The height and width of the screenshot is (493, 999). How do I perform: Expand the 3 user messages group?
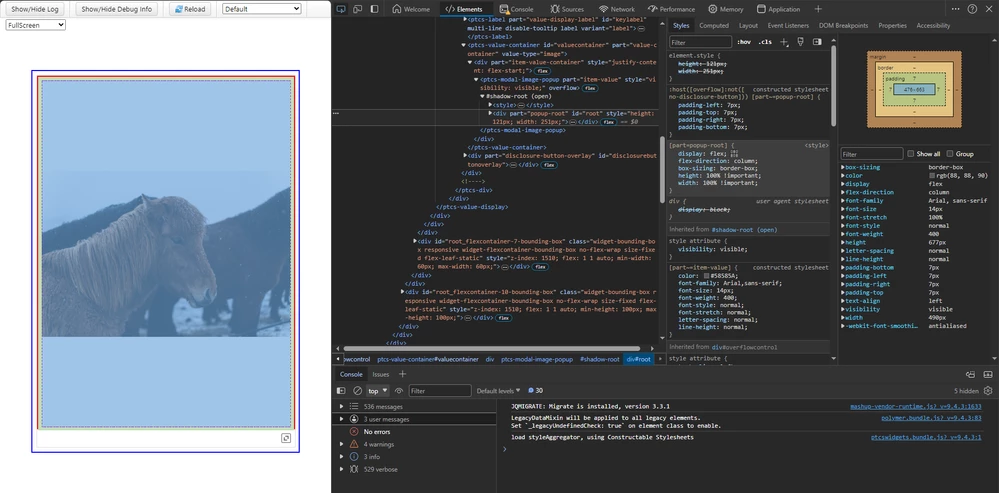tap(341, 419)
